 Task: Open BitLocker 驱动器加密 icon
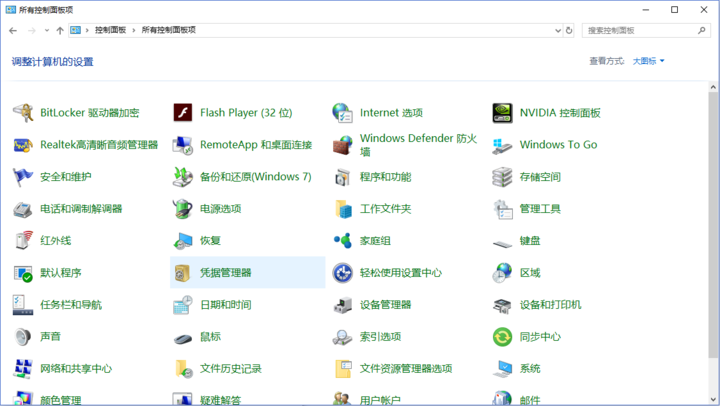tap(23, 113)
